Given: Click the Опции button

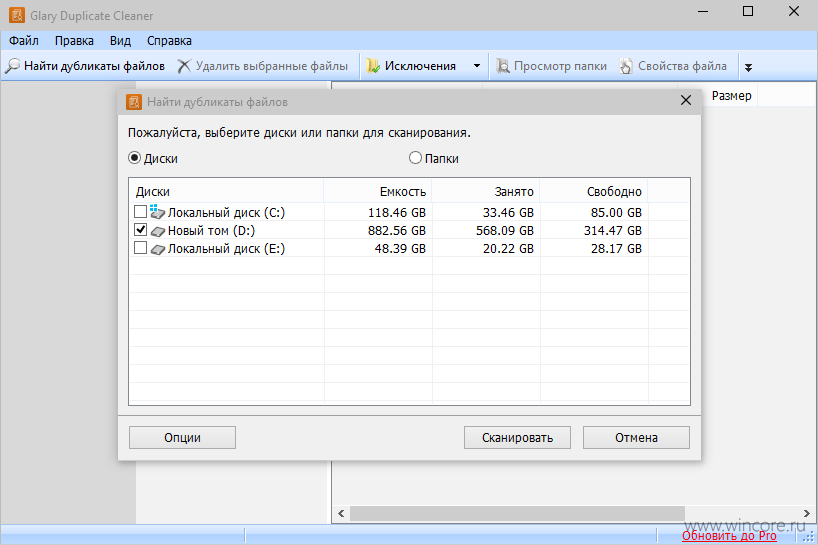Looking at the screenshot, I should 182,438.
